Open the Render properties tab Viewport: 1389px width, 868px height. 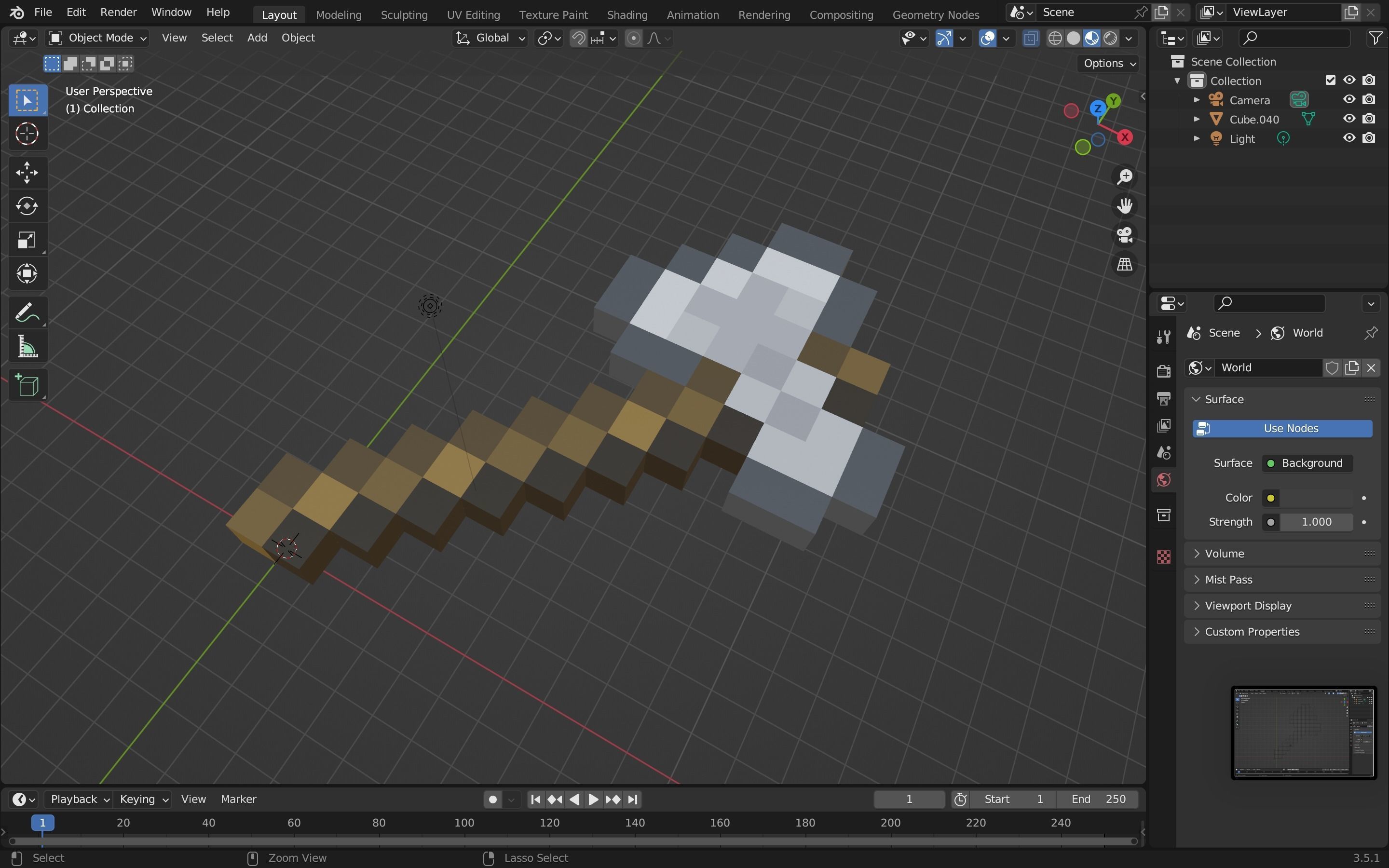(1163, 371)
